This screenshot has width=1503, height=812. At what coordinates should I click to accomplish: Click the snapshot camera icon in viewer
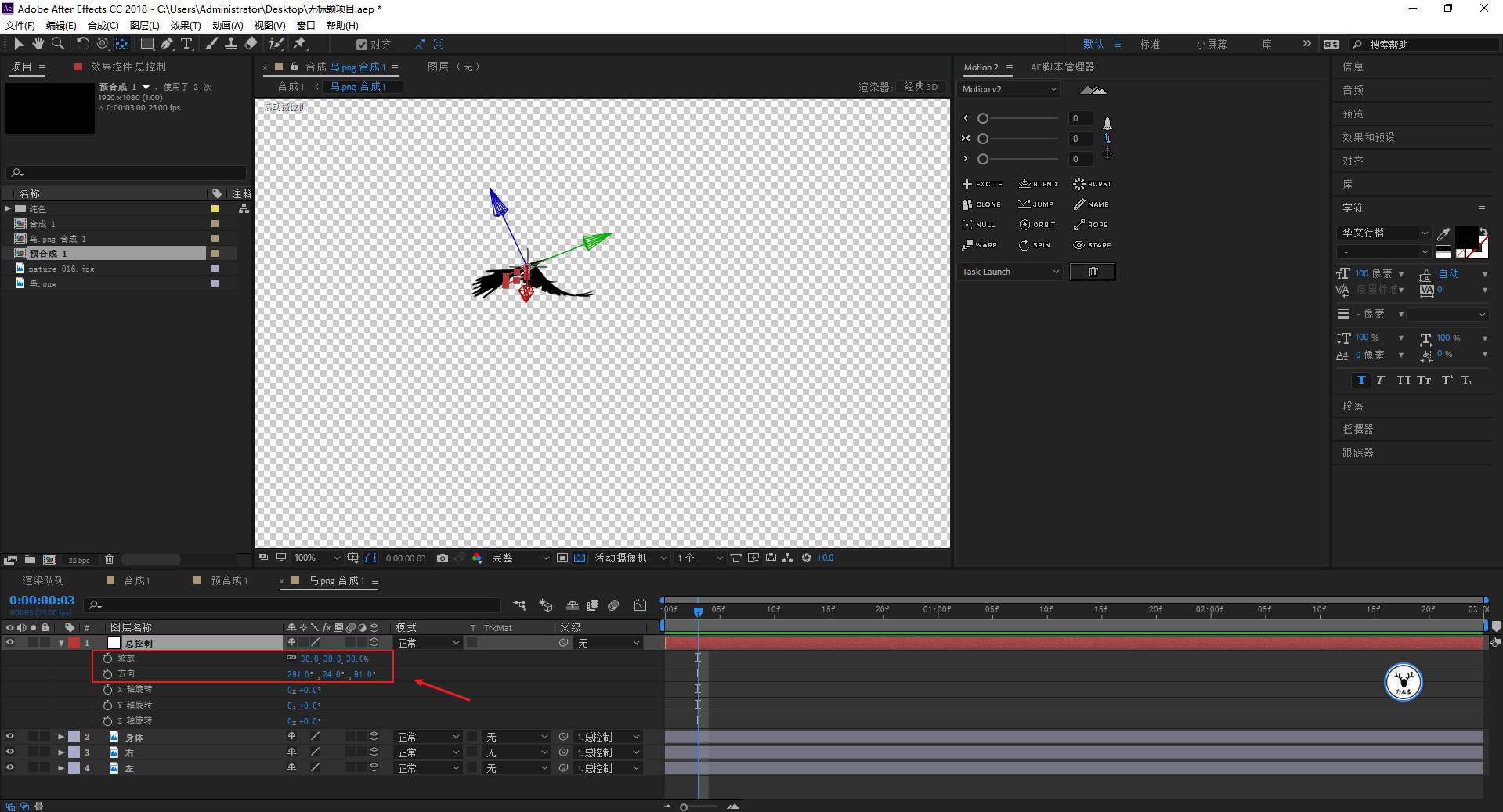[x=443, y=558]
